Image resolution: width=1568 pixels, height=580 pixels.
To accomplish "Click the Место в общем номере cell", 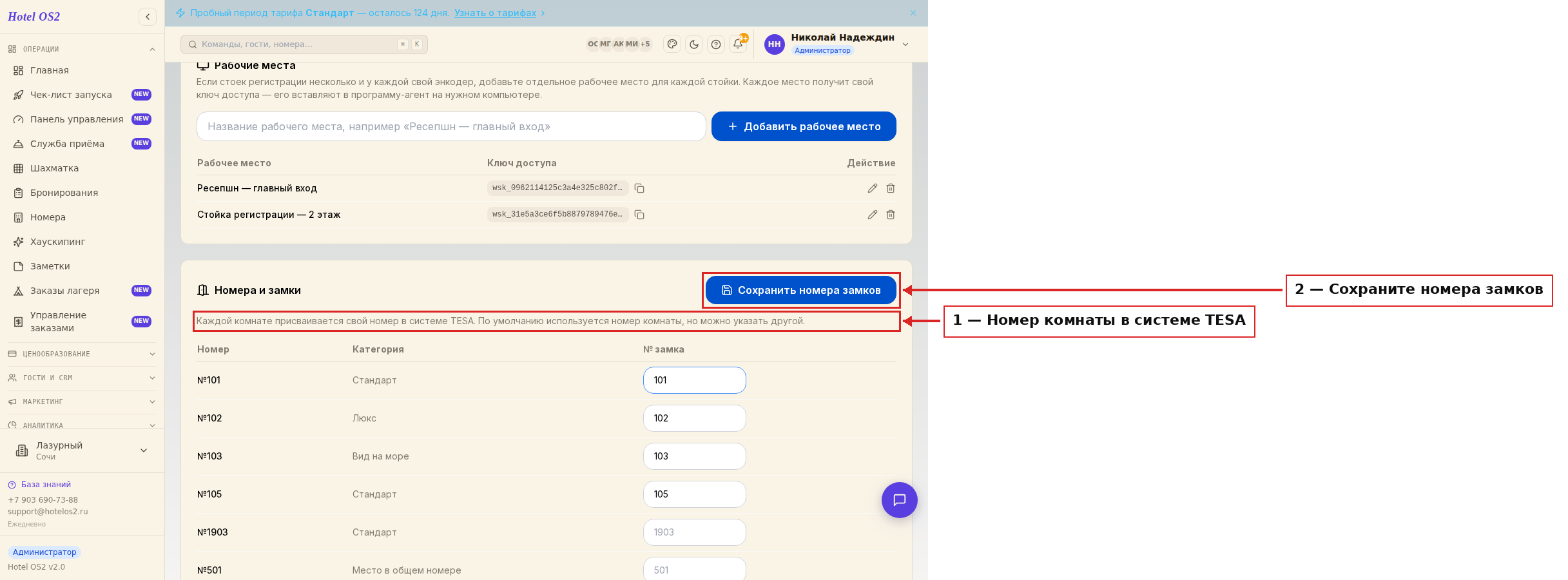I will point(407,570).
